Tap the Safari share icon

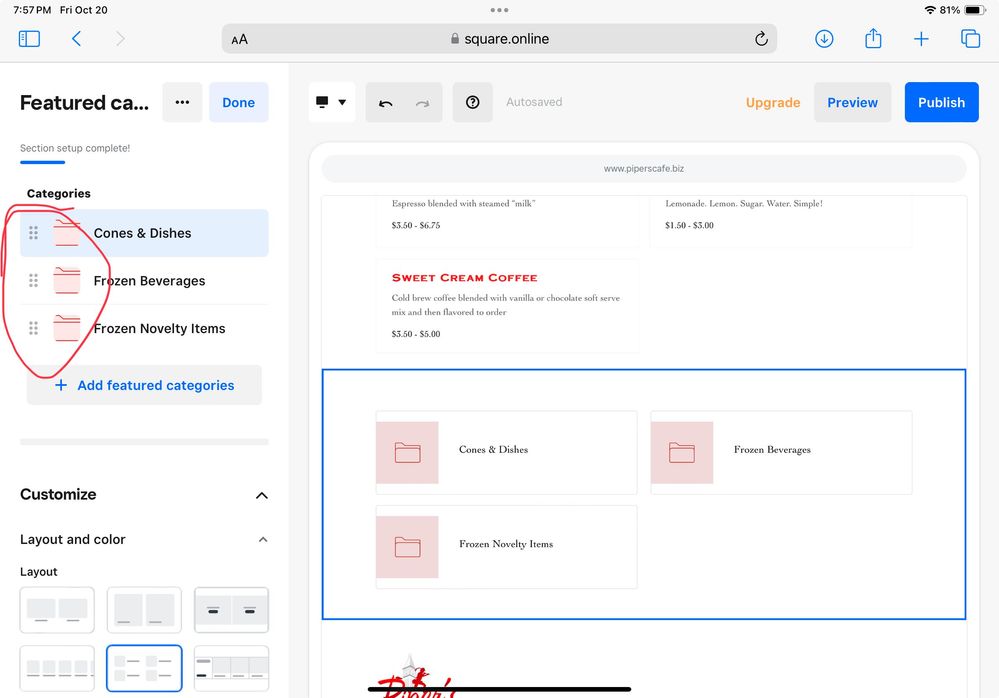(873, 39)
